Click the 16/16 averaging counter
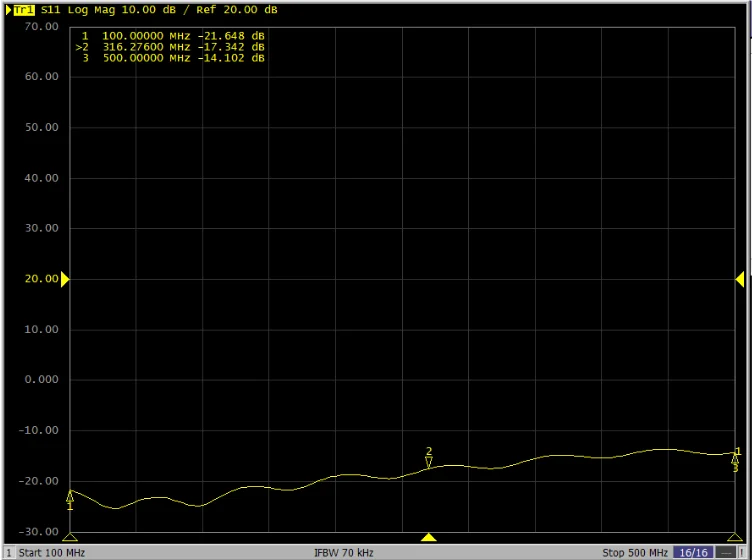 point(693,553)
